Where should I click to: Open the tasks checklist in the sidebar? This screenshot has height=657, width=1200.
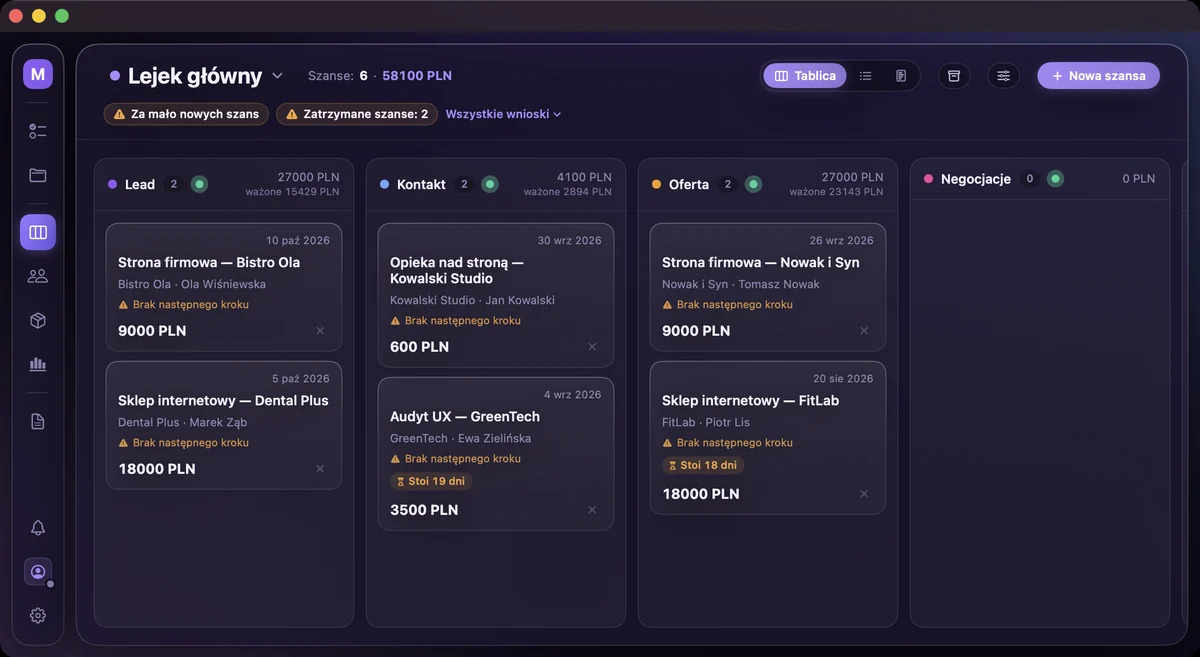tap(38, 131)
